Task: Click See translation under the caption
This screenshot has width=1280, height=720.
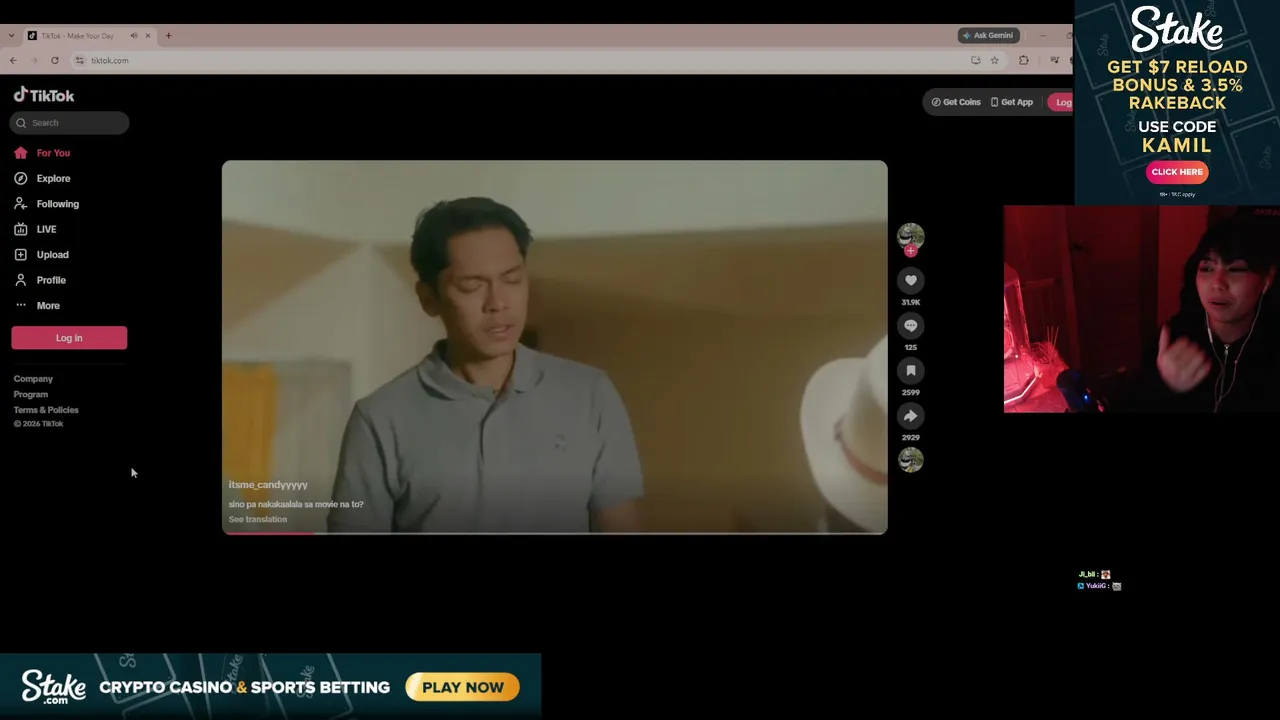Action: pos(258,519)
